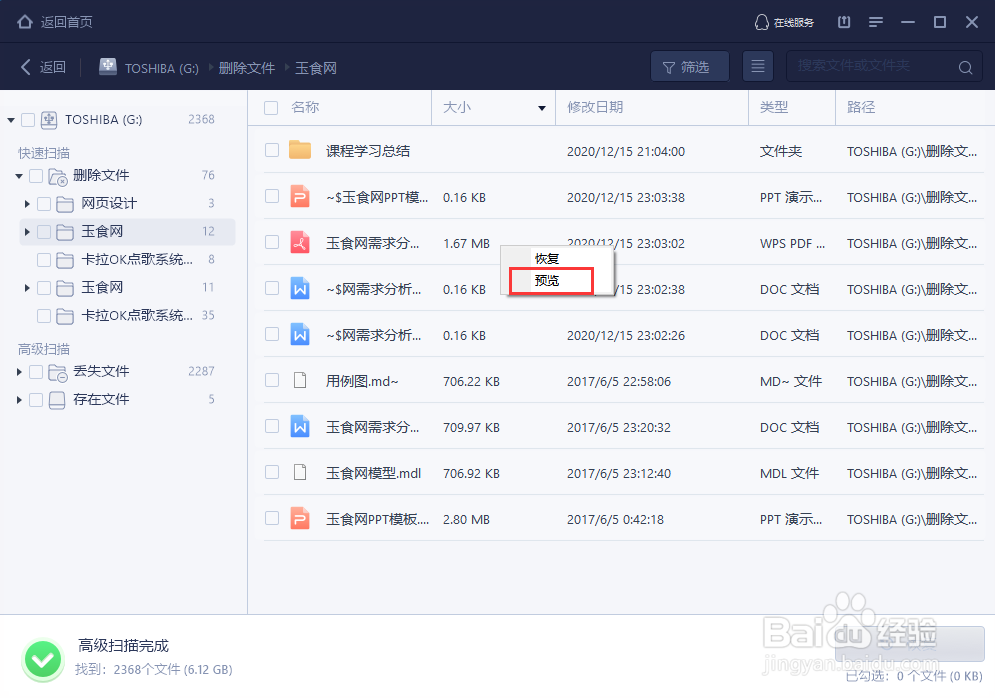The image size is (995, 698).
Task: Open the hamburger menu in title bar
Action: (876, 22)
